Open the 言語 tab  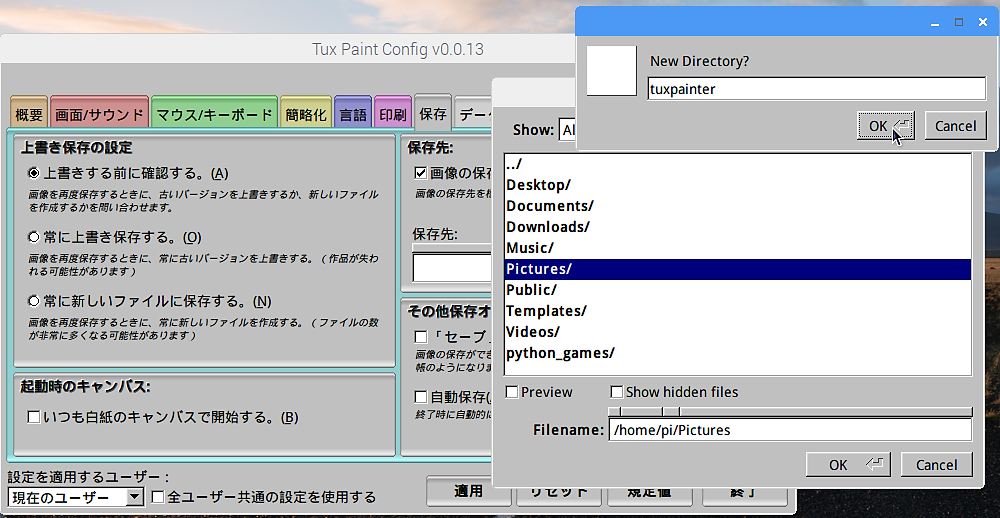(x=353, y=115)
